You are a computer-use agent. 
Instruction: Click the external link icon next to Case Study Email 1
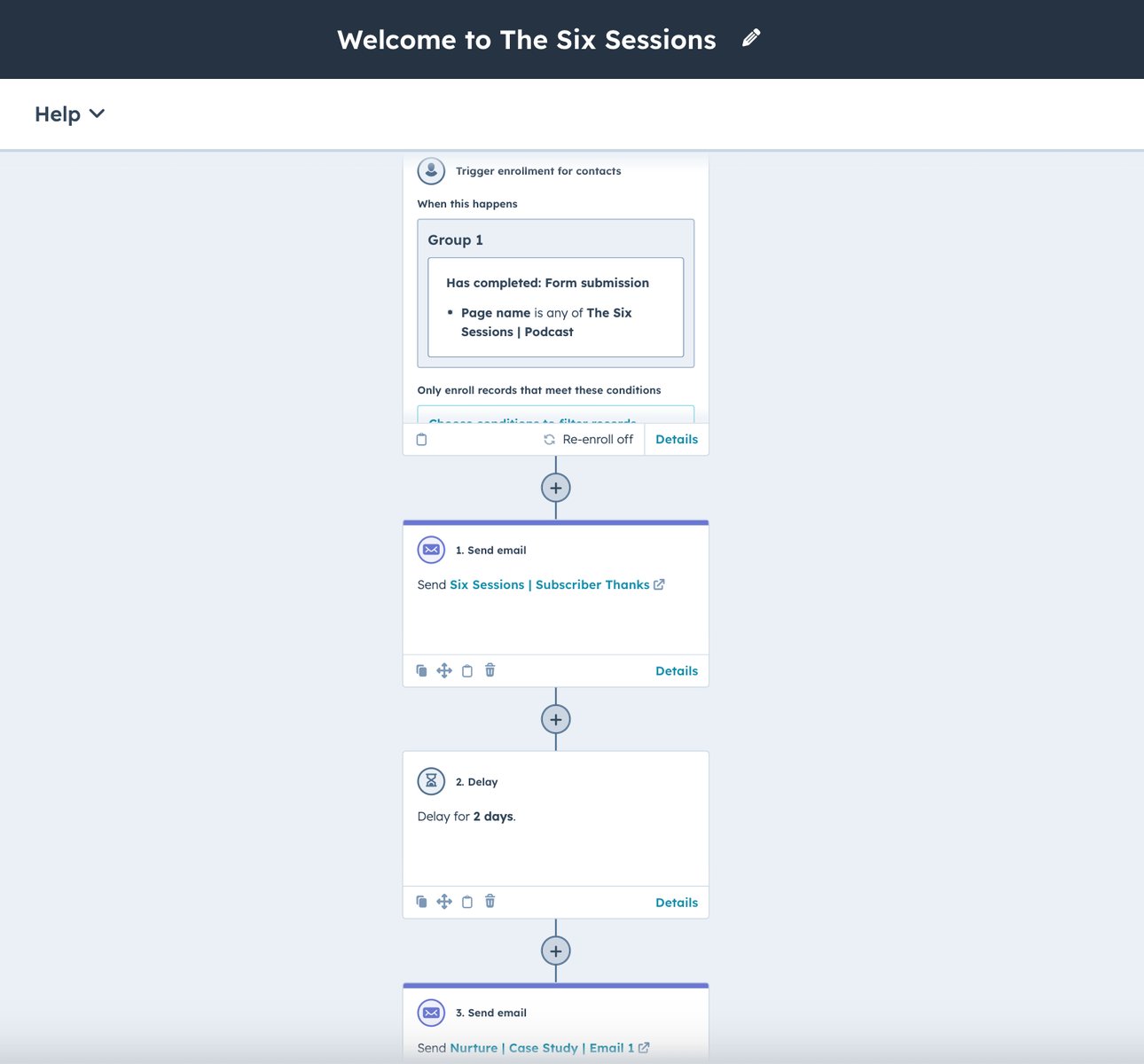click(645, 1048)
